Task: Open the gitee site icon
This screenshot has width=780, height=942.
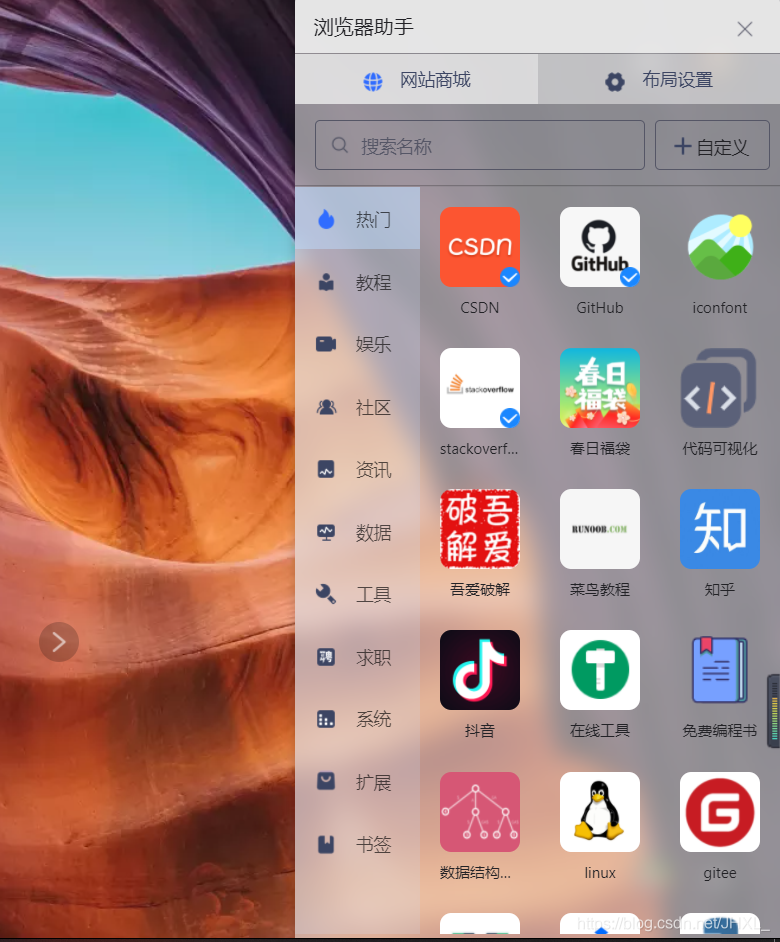Action: tap(720, 812)
